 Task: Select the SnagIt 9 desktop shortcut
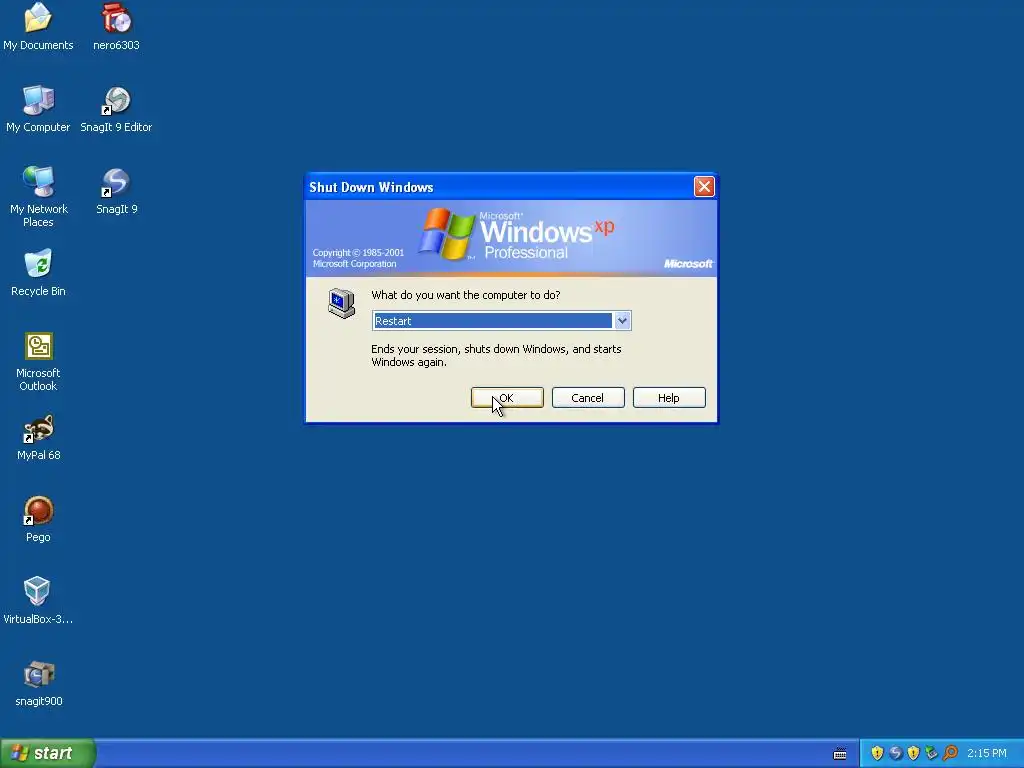click(x=116, y=191)
